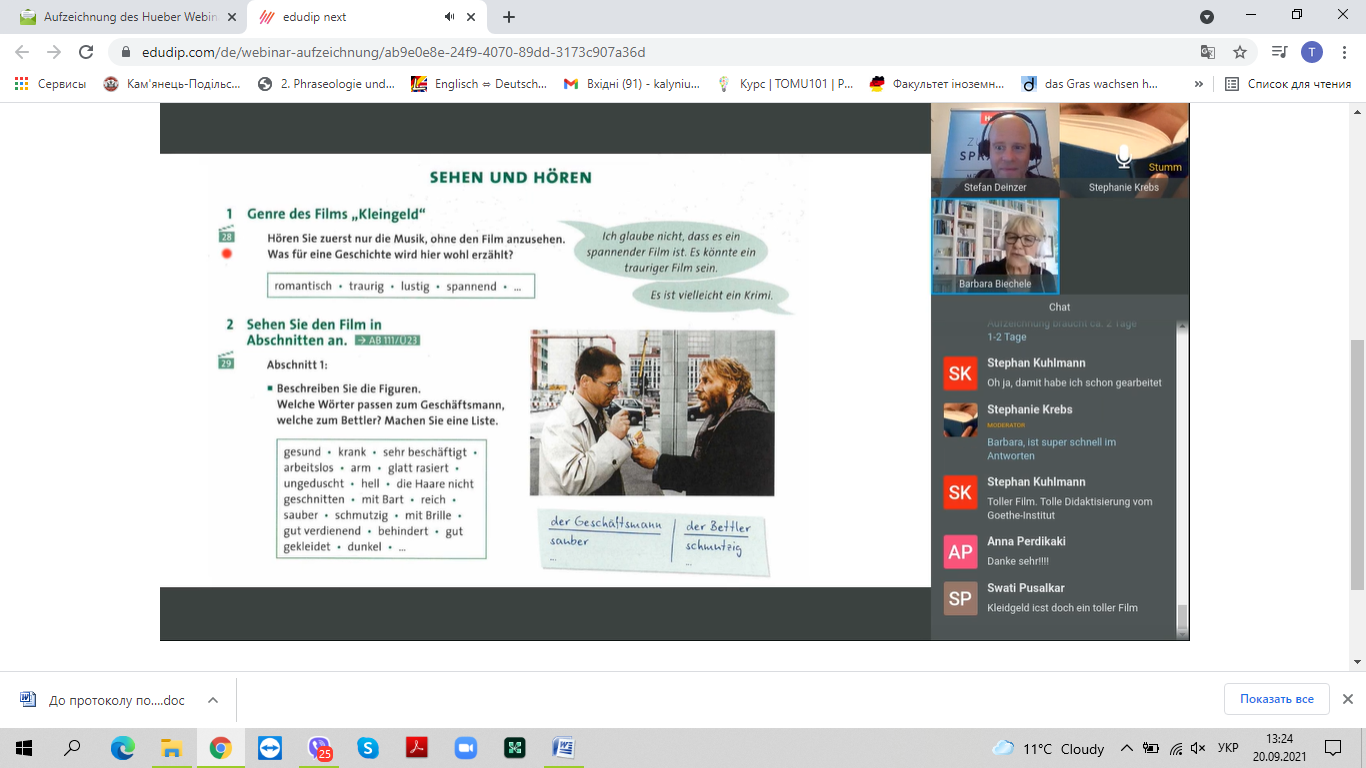The image size is (1366, 768).
Task: Open Zoom from the taskbar
Action: [465, 748]
